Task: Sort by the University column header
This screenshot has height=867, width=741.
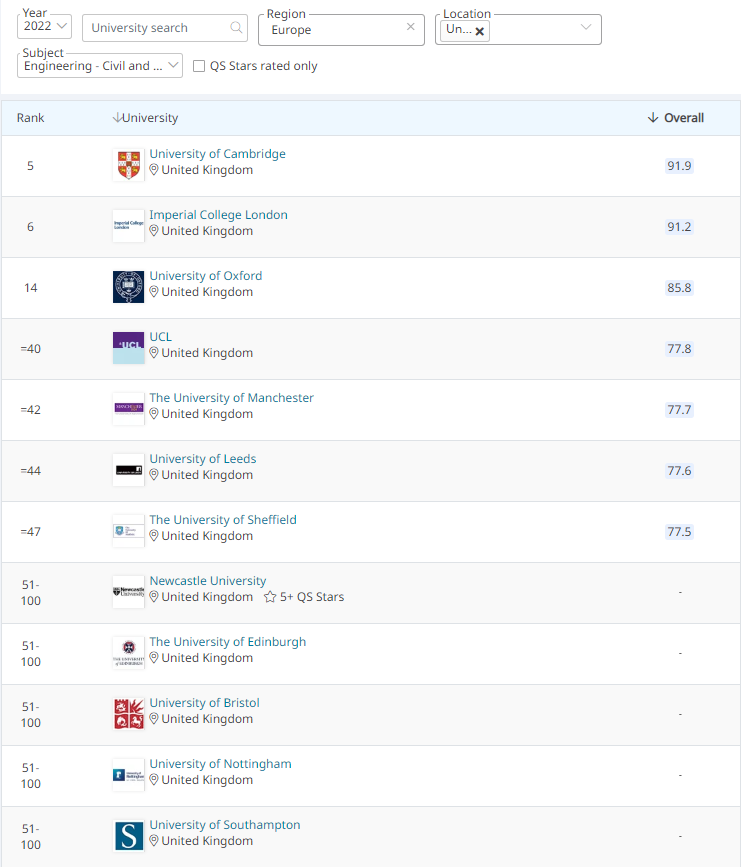Action: click(x=150, y=118)
